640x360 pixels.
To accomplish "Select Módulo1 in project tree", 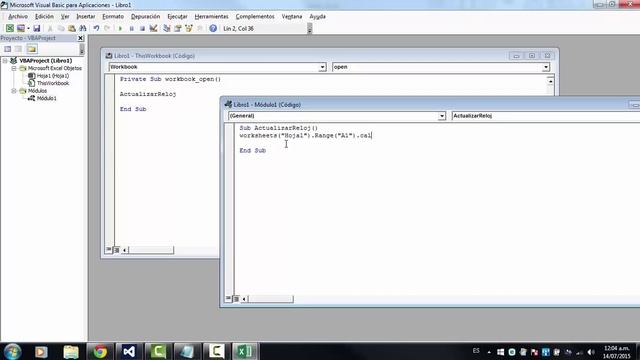I will tap(47, 98).
